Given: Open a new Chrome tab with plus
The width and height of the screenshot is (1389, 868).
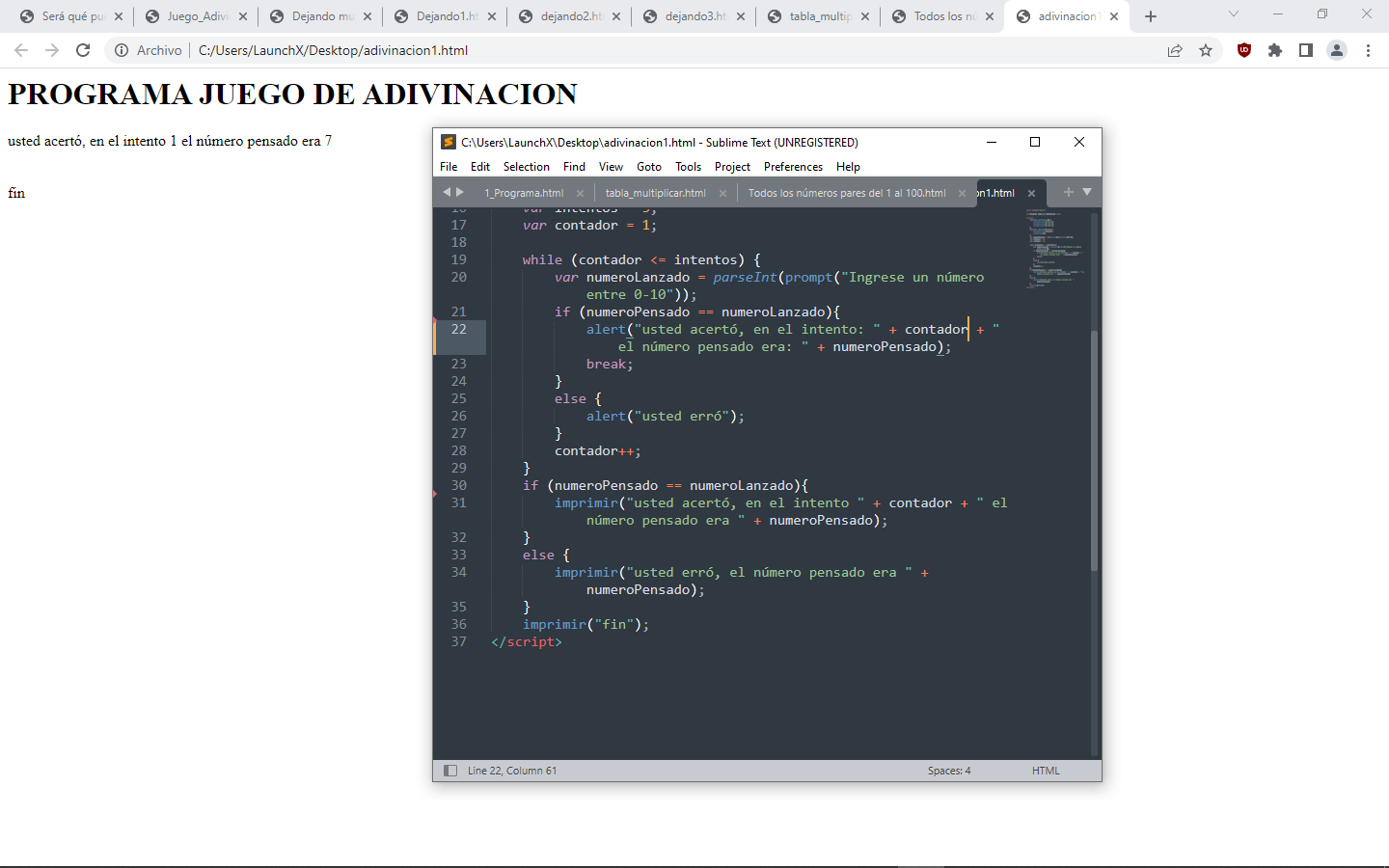Looking at the screenshot, I should [1151, 16].
